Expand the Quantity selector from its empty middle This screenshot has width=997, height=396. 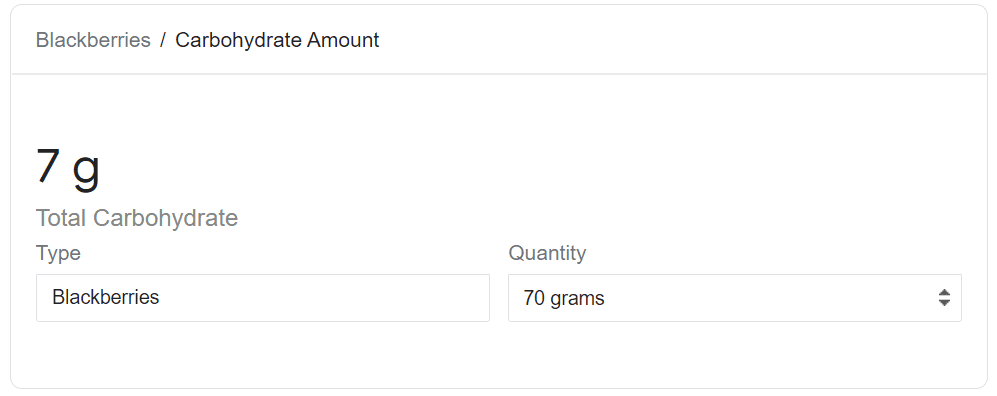[769, 297]
